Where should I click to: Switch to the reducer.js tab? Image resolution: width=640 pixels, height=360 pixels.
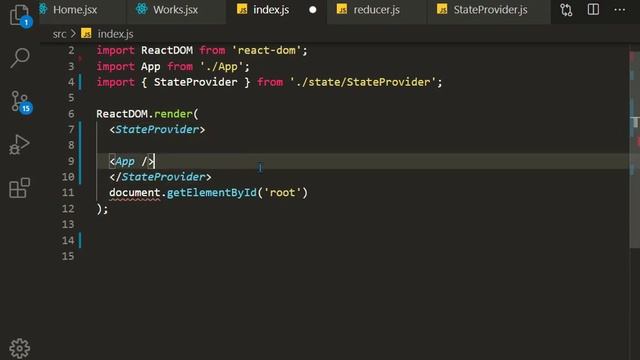376,10
